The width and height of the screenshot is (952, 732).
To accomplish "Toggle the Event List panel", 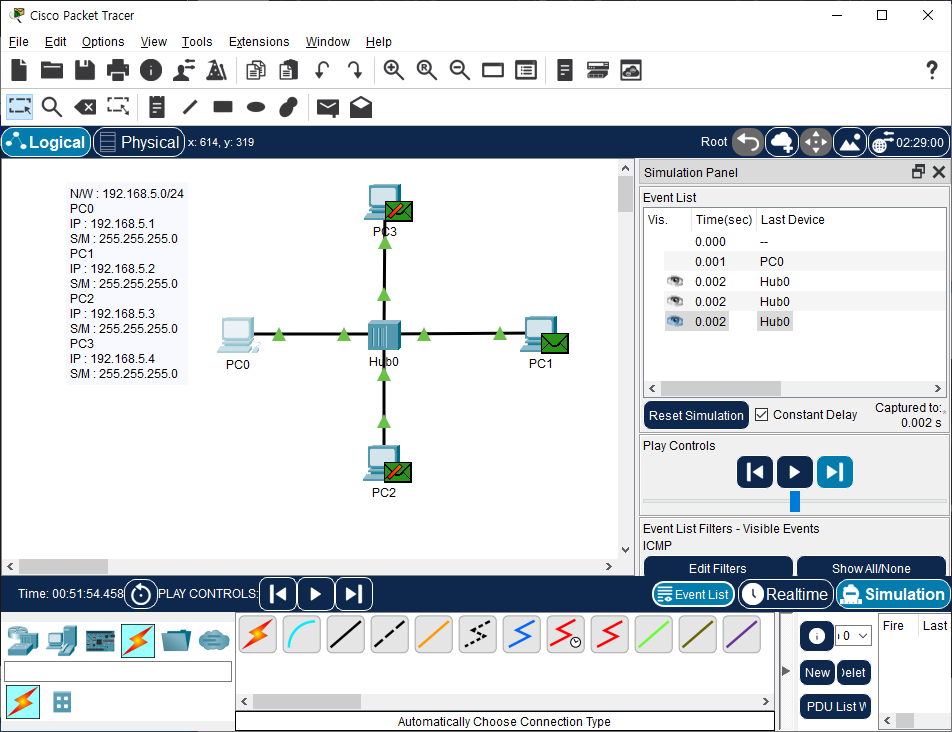I will tap(693, 594).
